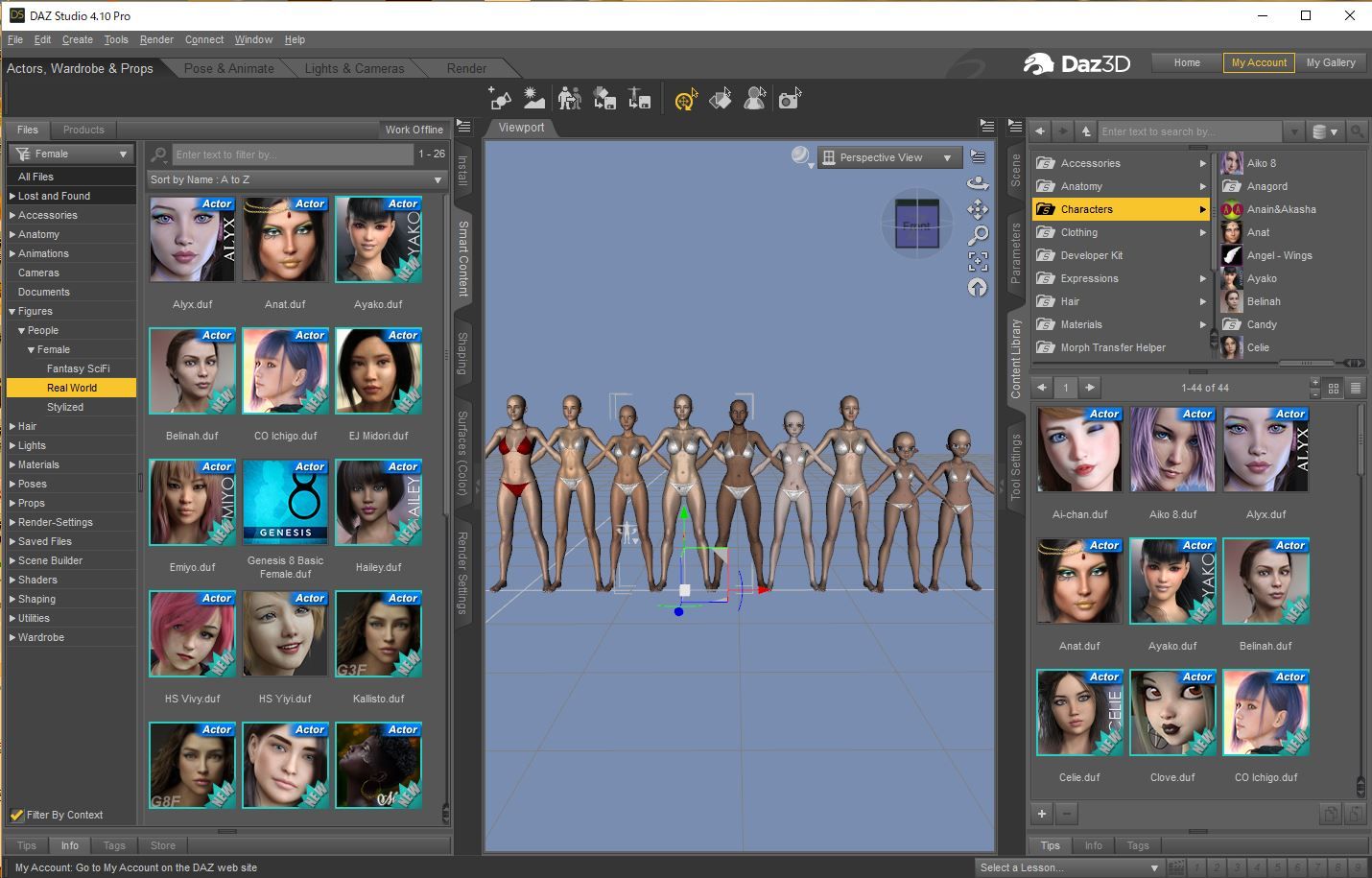Click the Create New Primitive toolbar icon
This screenshot has height=878, width=1372.
(499, 98)
